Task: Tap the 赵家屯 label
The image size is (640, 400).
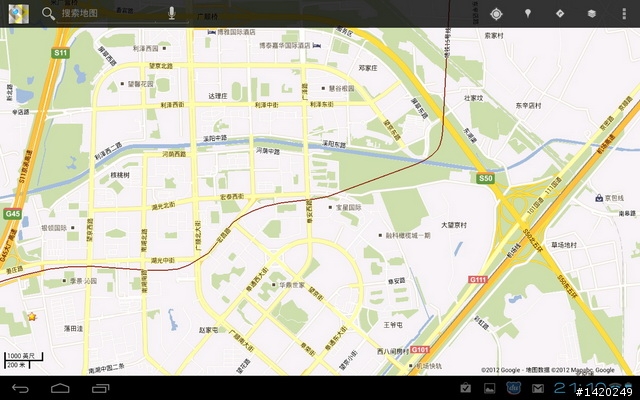Action: click(x=209, y=330)
